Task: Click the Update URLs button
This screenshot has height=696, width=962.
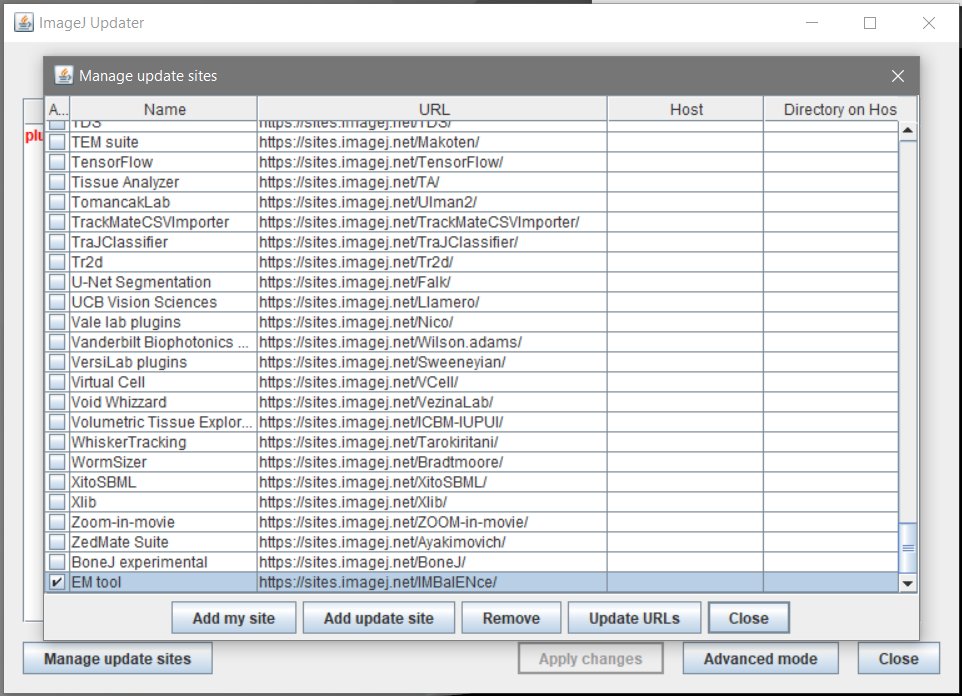Action: tap(634, 618)
